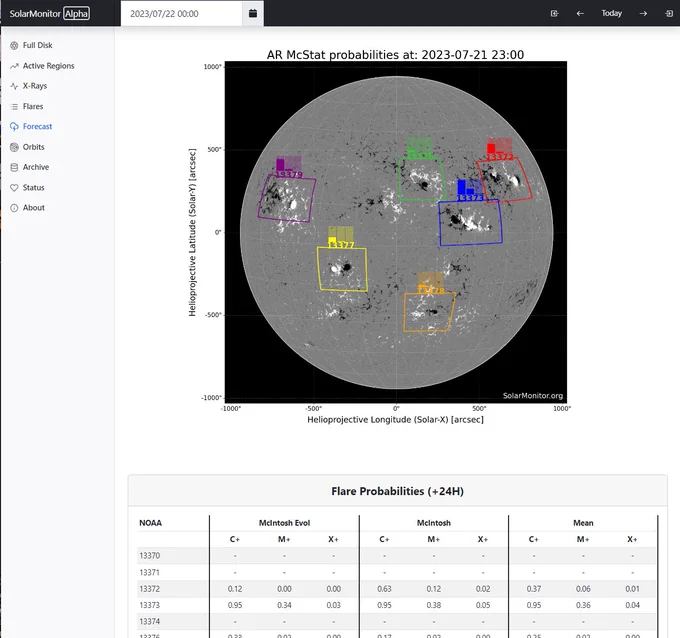The height and width of the screenshot is (638, 680).
Task: Click the red 13372 region label
Action: click(x=500, y=157)
